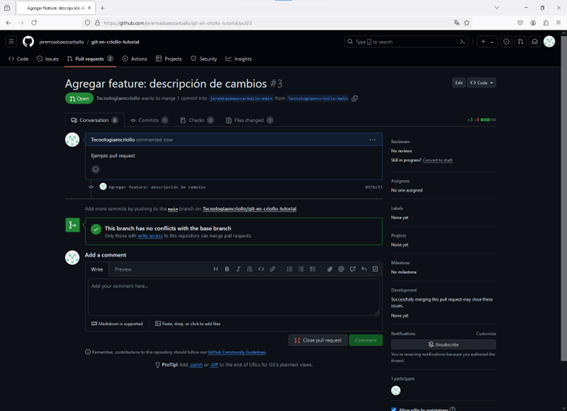Open the GitHub homepage logo

point(28,42)
